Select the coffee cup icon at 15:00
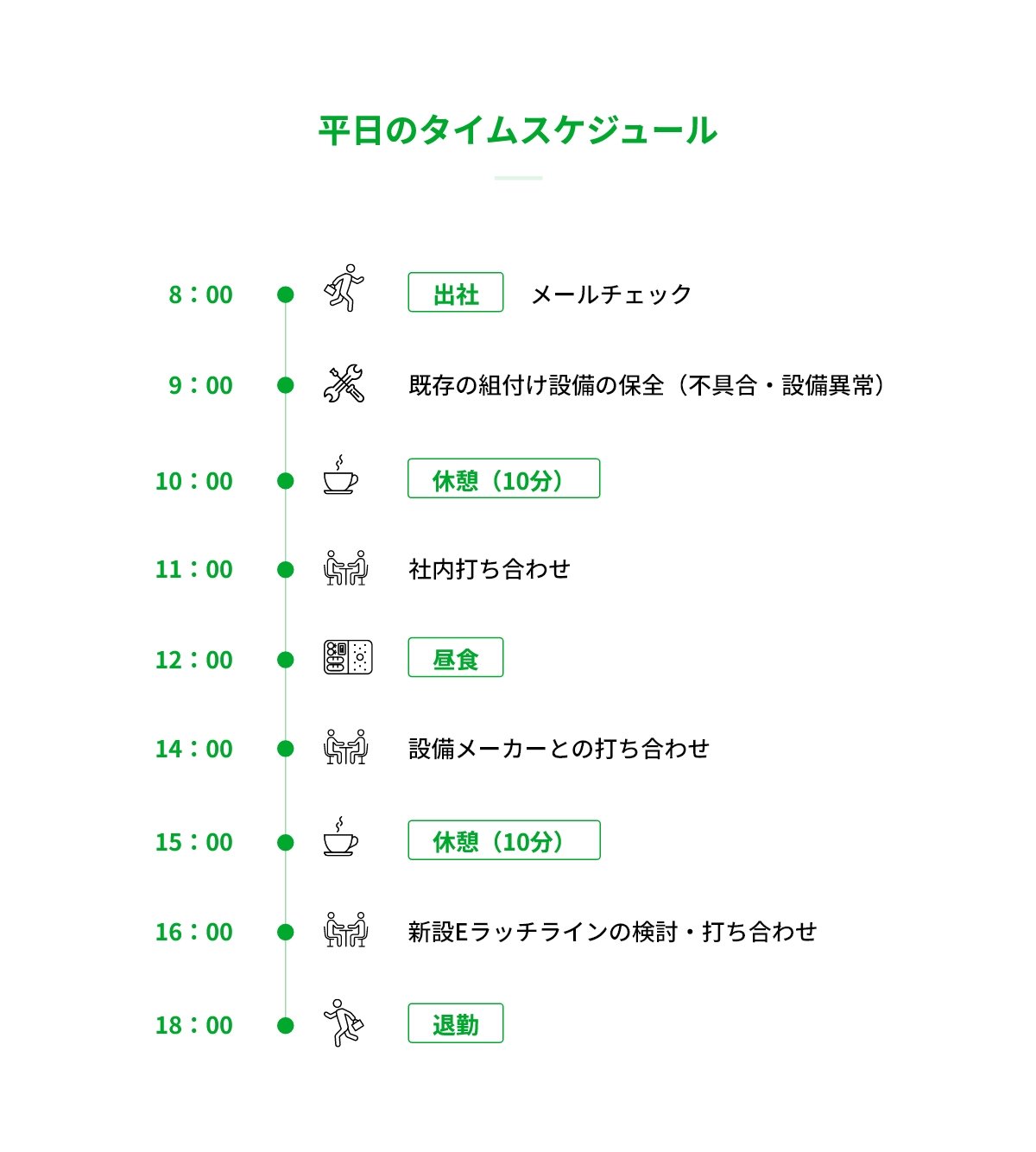Image resolution: width=1036 pixels, height=1152 pixels. coord(341,836)
